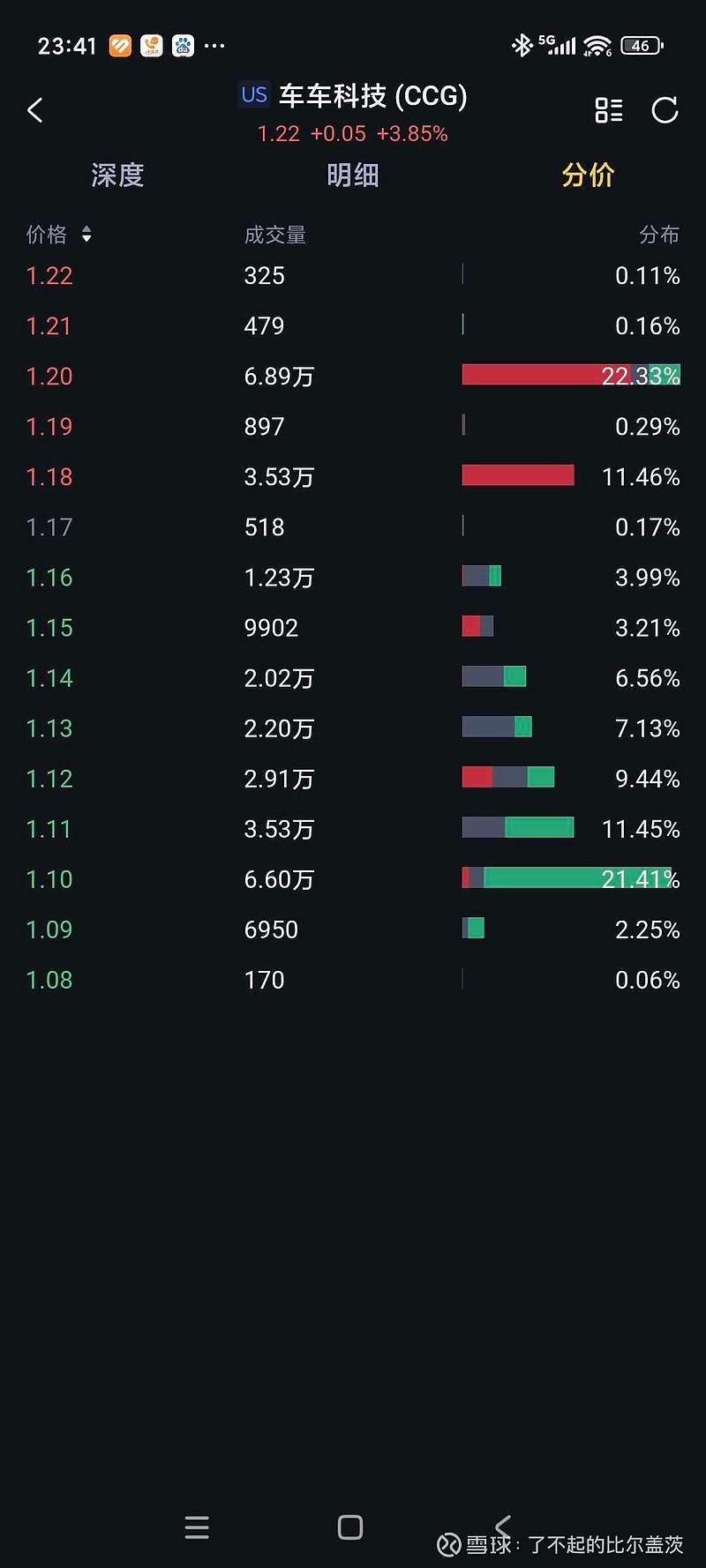Switch to the 深度 tab
The height and width of the screenshot is (1568, 706).
[117, 175]
